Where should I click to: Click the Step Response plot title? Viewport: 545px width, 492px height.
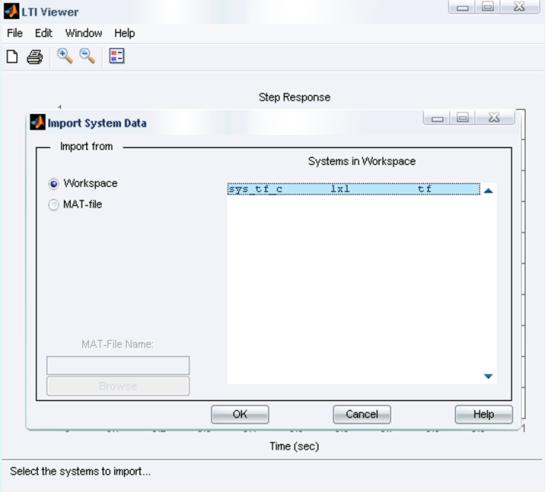pos(294,97)
